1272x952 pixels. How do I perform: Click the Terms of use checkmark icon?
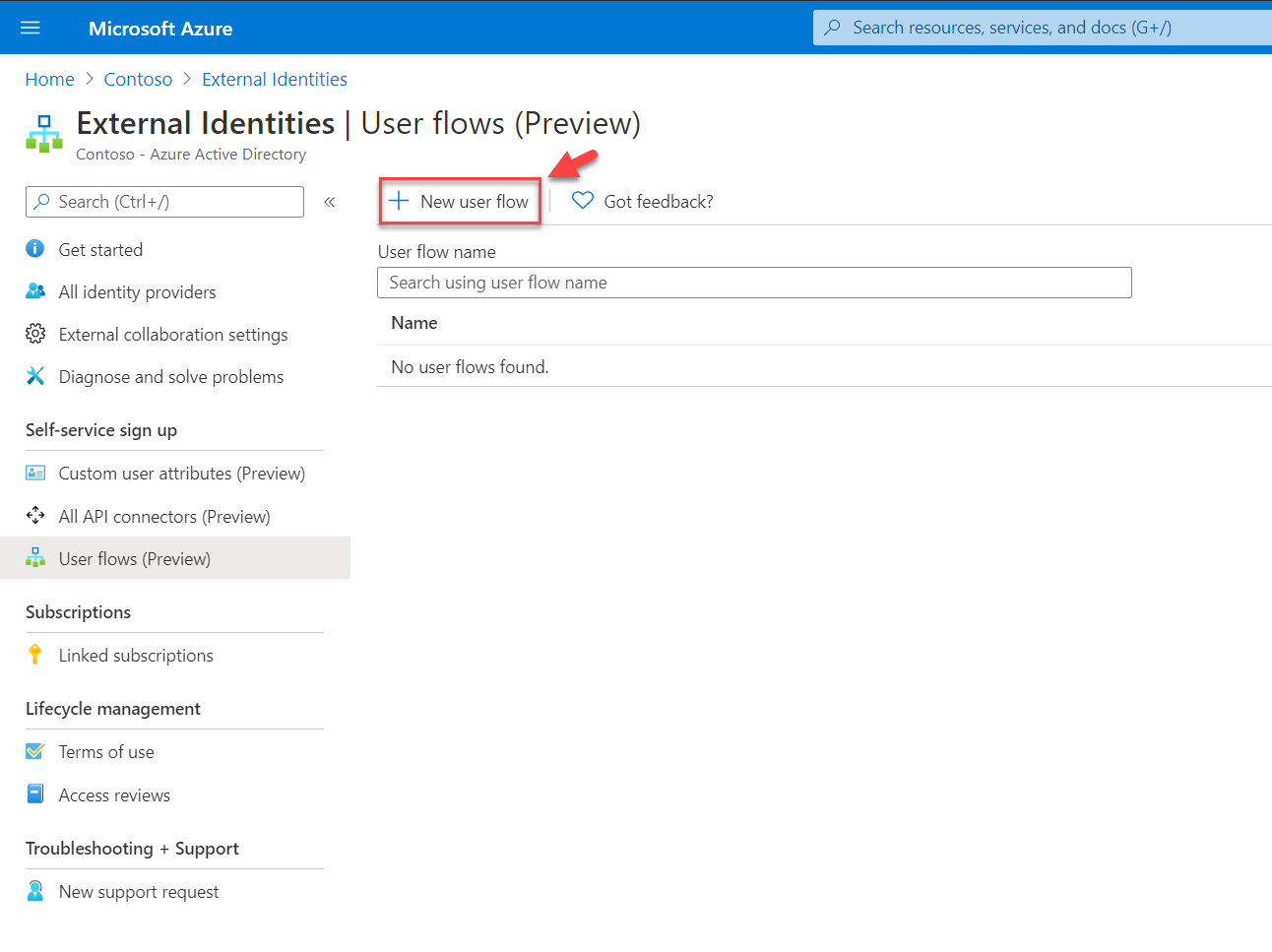click(35, 750)
